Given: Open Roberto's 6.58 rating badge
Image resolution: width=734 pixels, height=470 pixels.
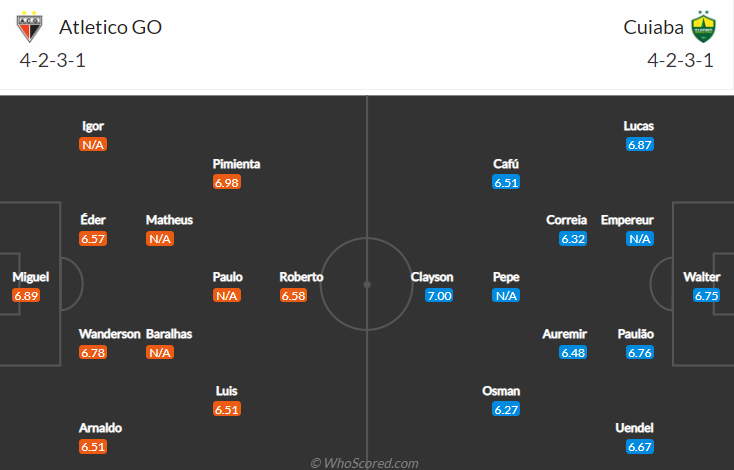Looking at the screenshot, I should click(x=294, y=296).
